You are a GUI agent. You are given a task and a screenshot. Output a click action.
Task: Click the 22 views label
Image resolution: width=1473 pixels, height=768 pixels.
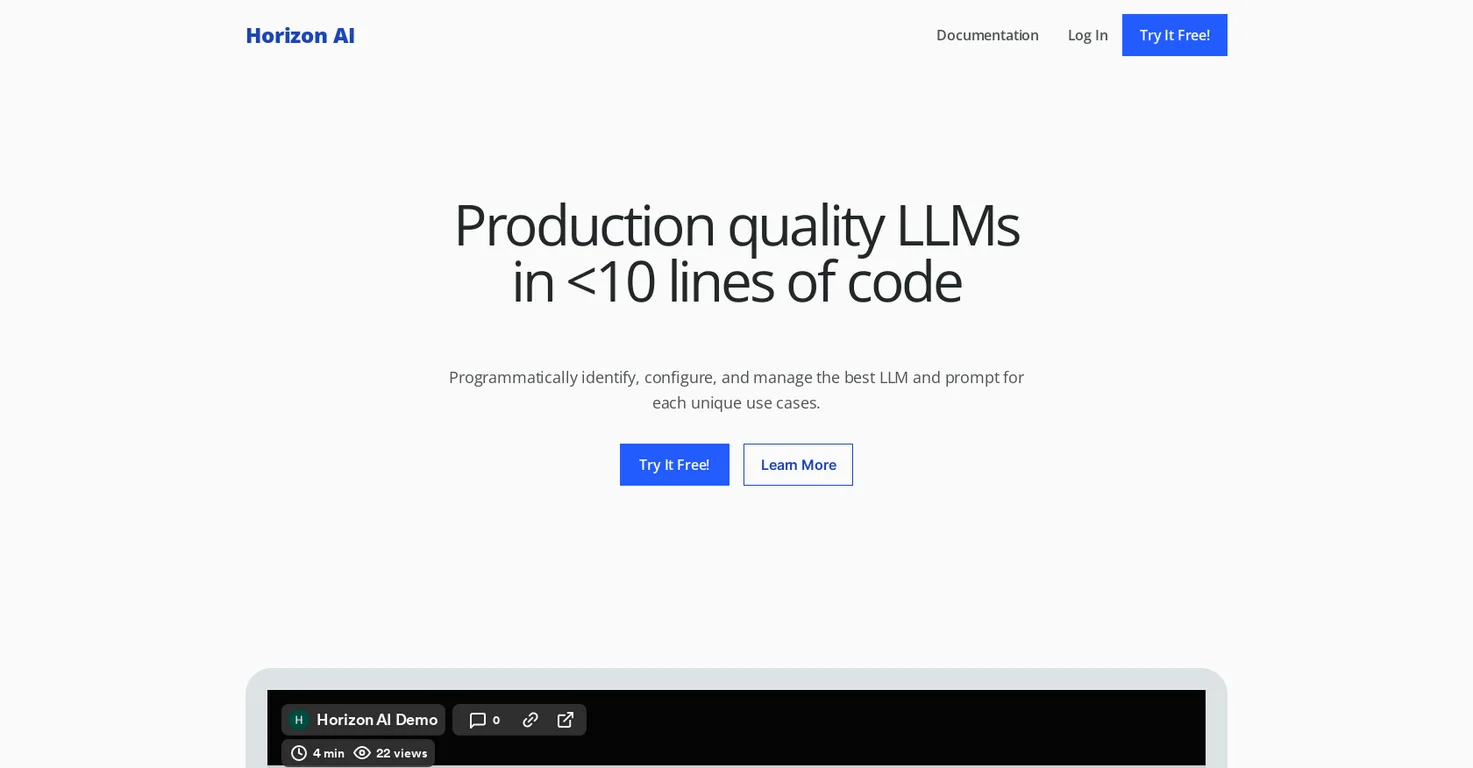(x=401, y=753)
